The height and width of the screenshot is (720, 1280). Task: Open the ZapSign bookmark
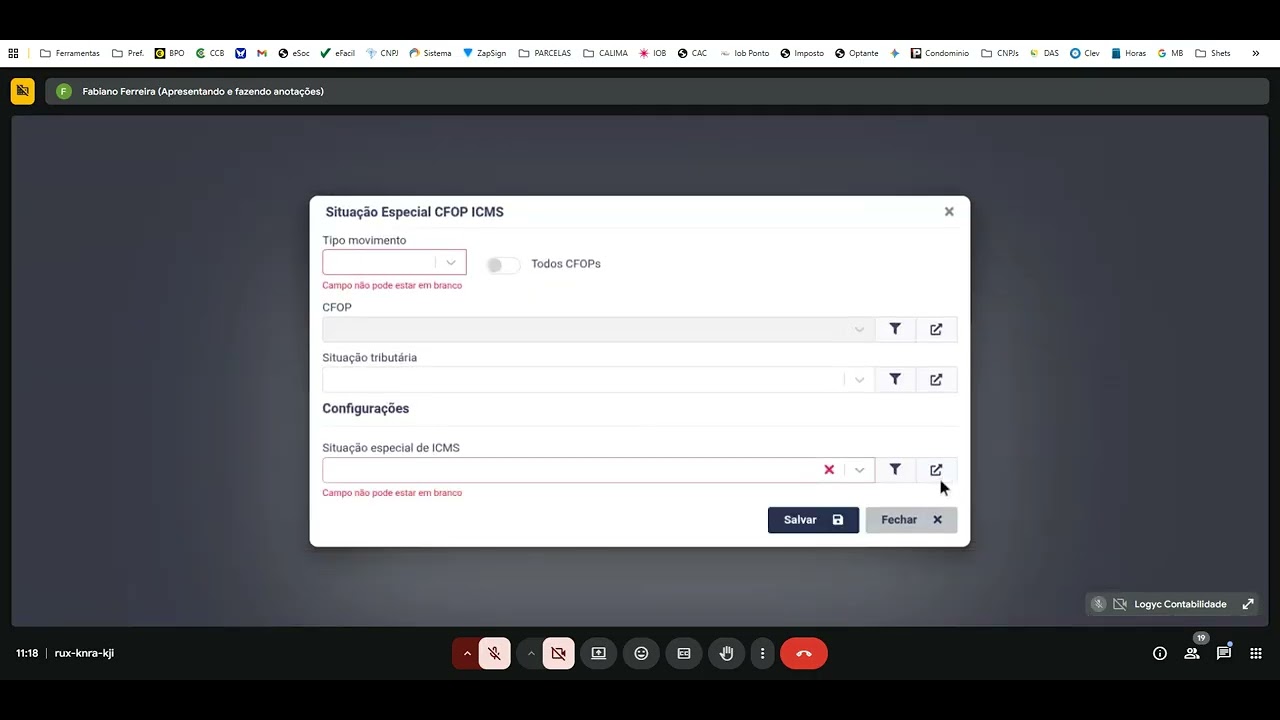pyautogui.click(x=485, y=53)
